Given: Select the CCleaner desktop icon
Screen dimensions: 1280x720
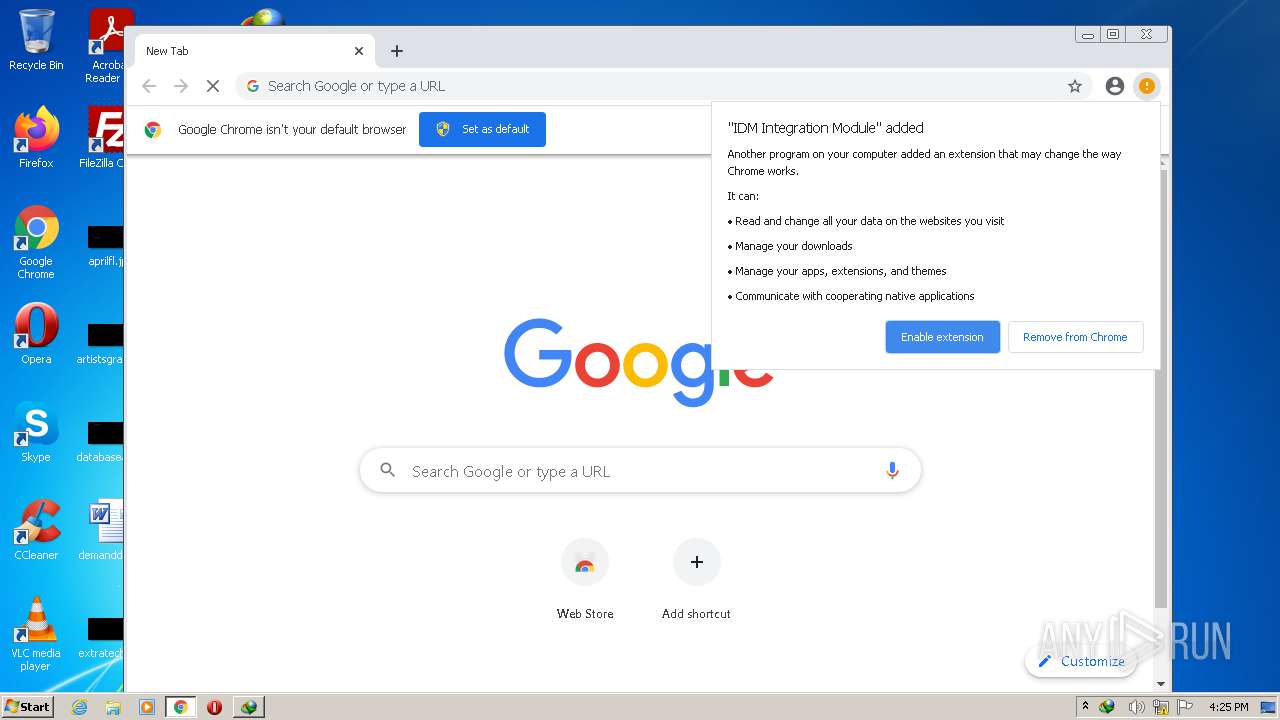Looking at the screenshot, I should tap(36, 529).
